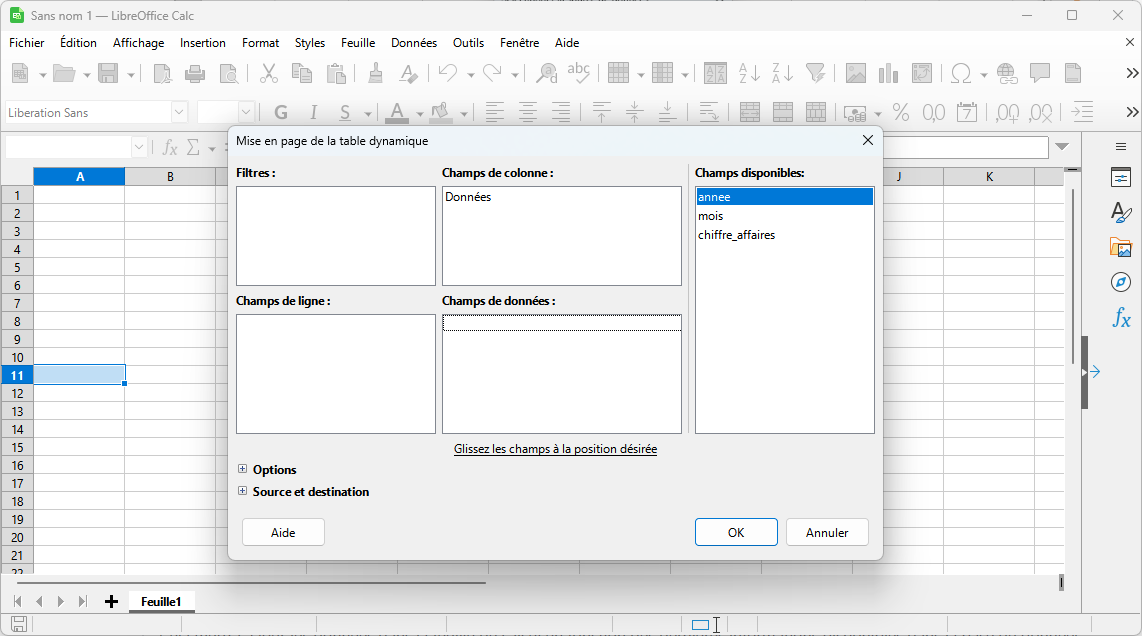Select the mois field in available fields

[711, 216]
